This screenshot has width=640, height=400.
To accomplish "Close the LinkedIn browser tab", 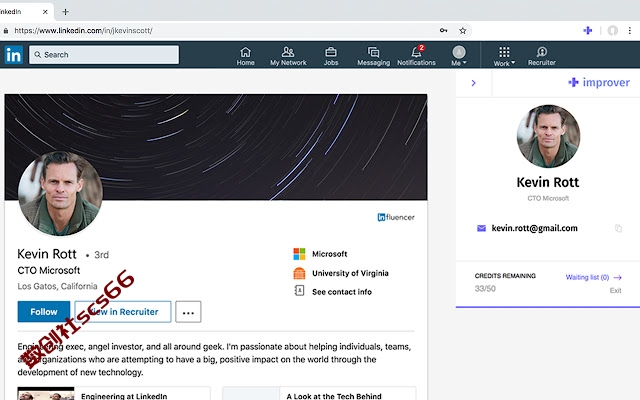I will point(45,12).
